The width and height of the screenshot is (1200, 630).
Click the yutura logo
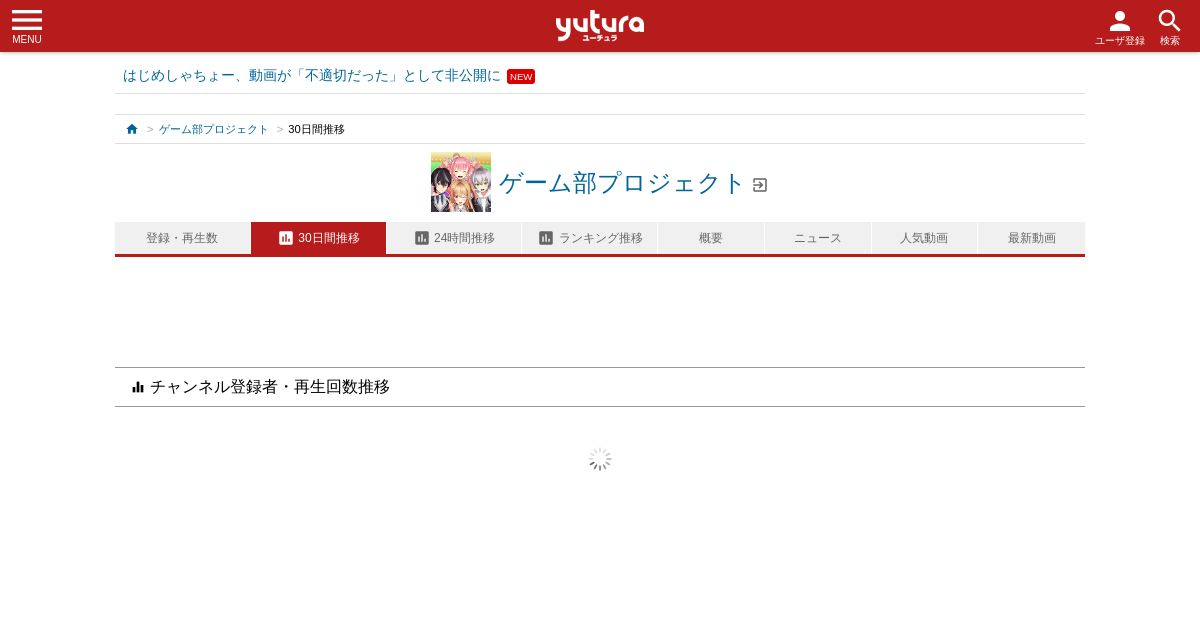[600, 25]
